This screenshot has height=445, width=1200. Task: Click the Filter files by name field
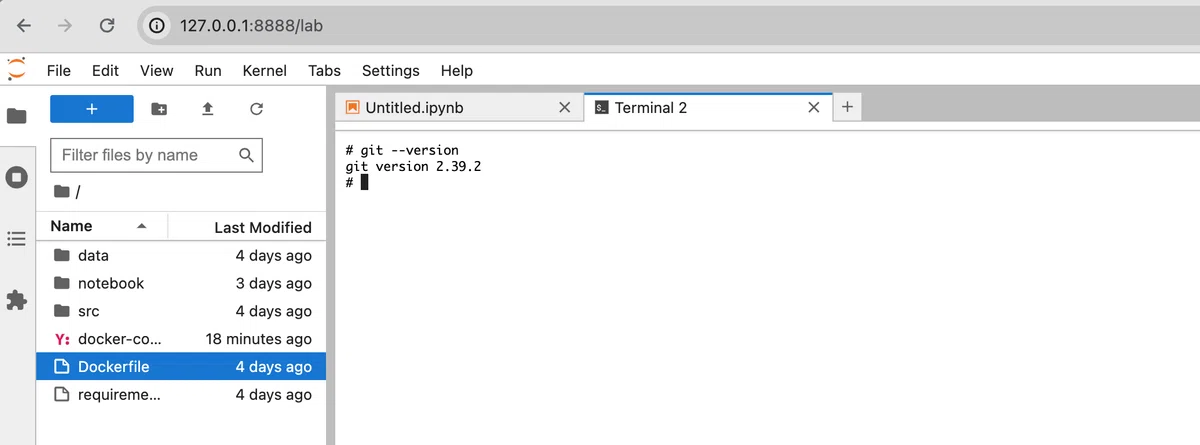pos(156,155)
